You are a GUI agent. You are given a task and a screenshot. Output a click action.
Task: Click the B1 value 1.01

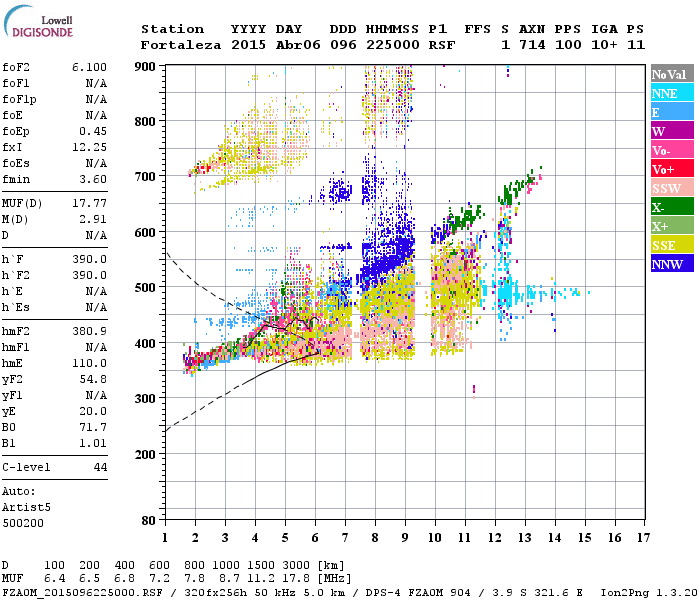tap(93, 444)
